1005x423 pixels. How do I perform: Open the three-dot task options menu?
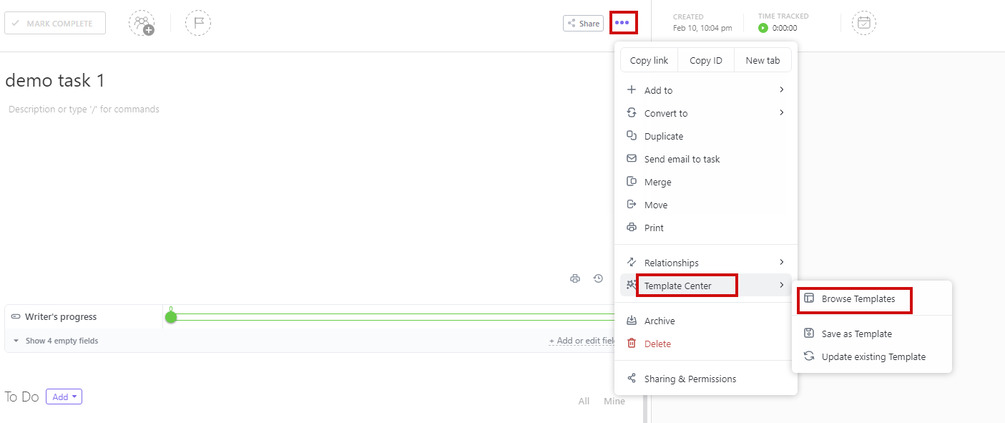[623, 23]
